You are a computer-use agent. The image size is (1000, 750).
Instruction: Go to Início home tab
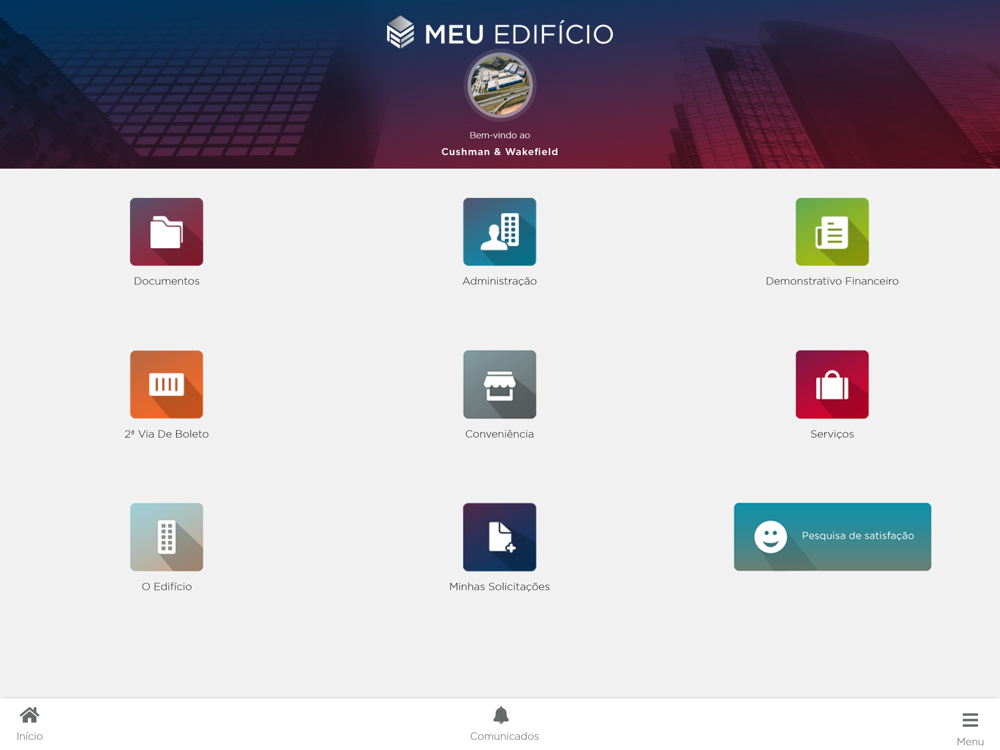(x=29, y=724)
